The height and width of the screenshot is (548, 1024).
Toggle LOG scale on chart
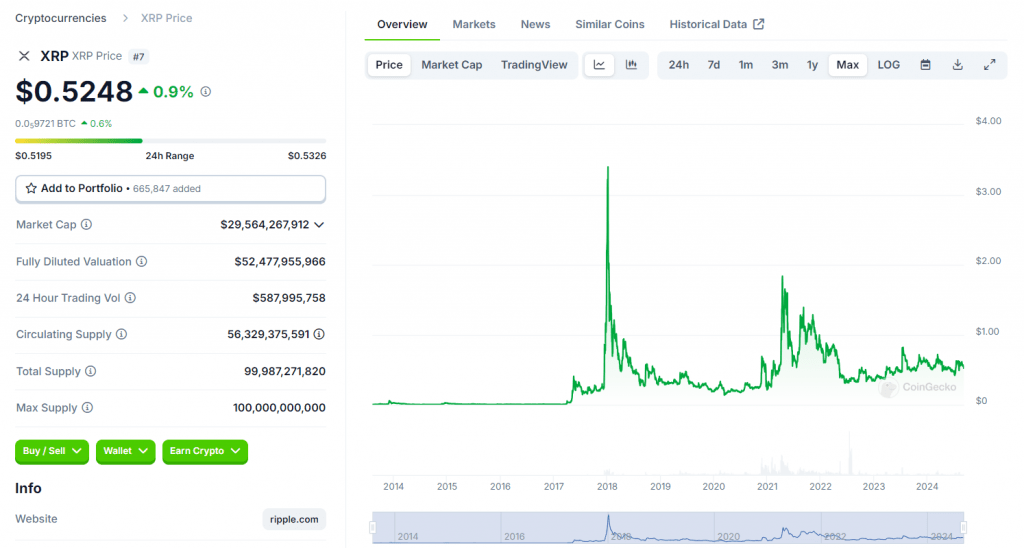(888, 65)
